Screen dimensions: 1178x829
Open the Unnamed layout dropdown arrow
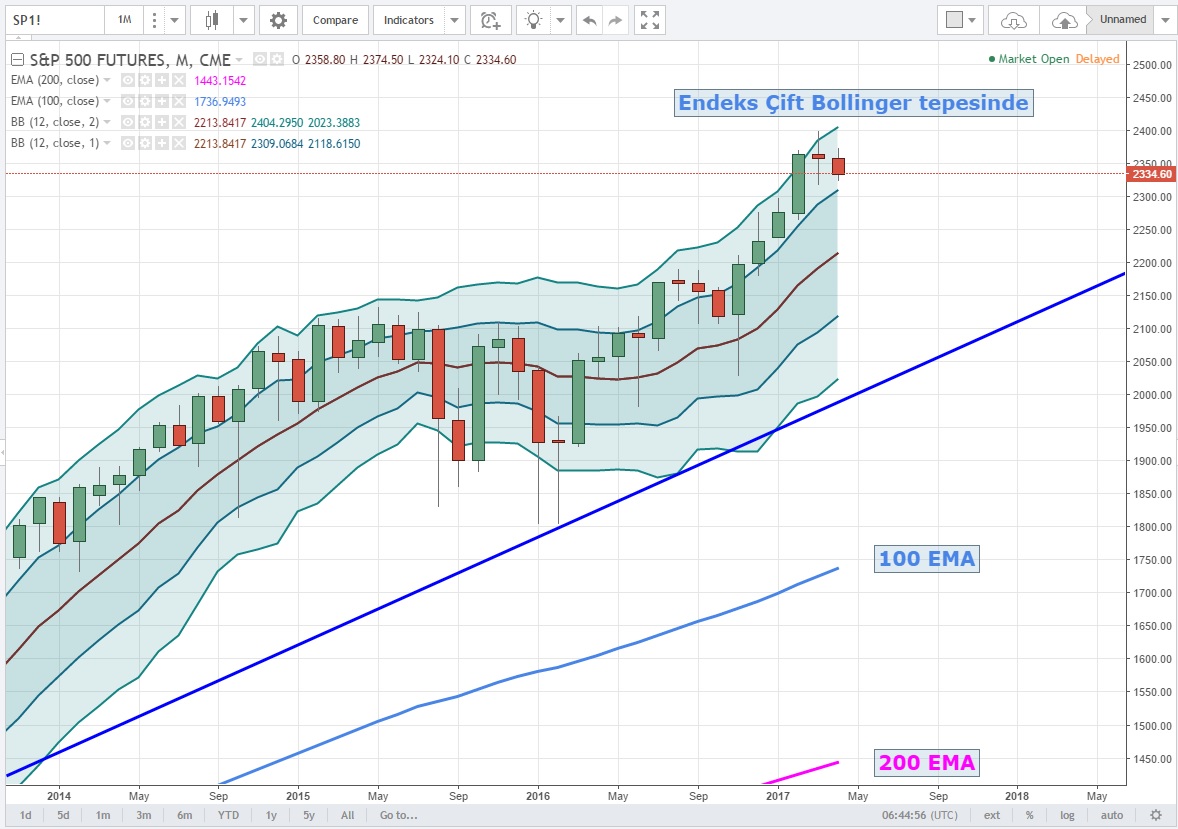tap(1165, 20)
